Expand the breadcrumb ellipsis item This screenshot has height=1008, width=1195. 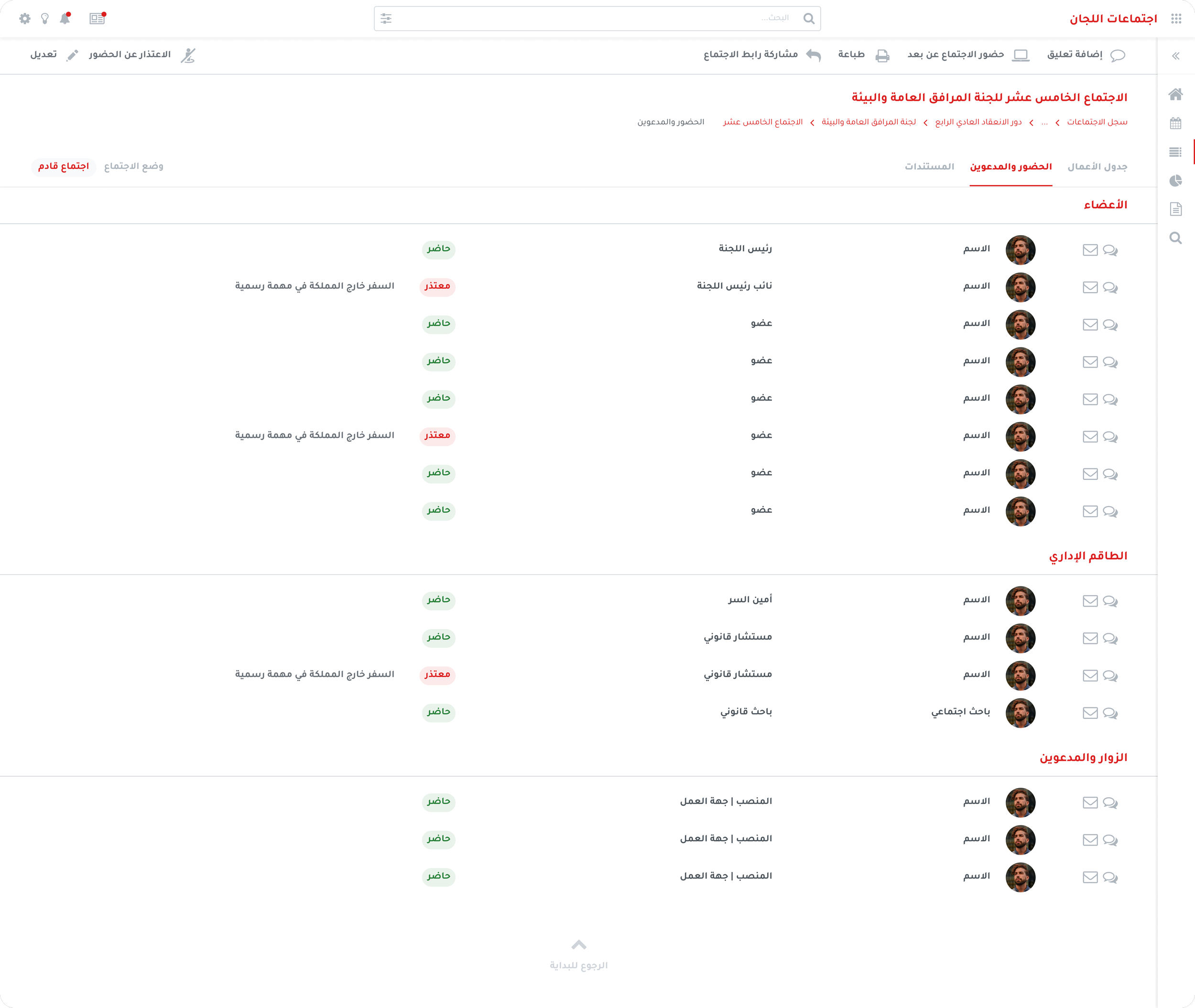click(x=1044, y=122)
